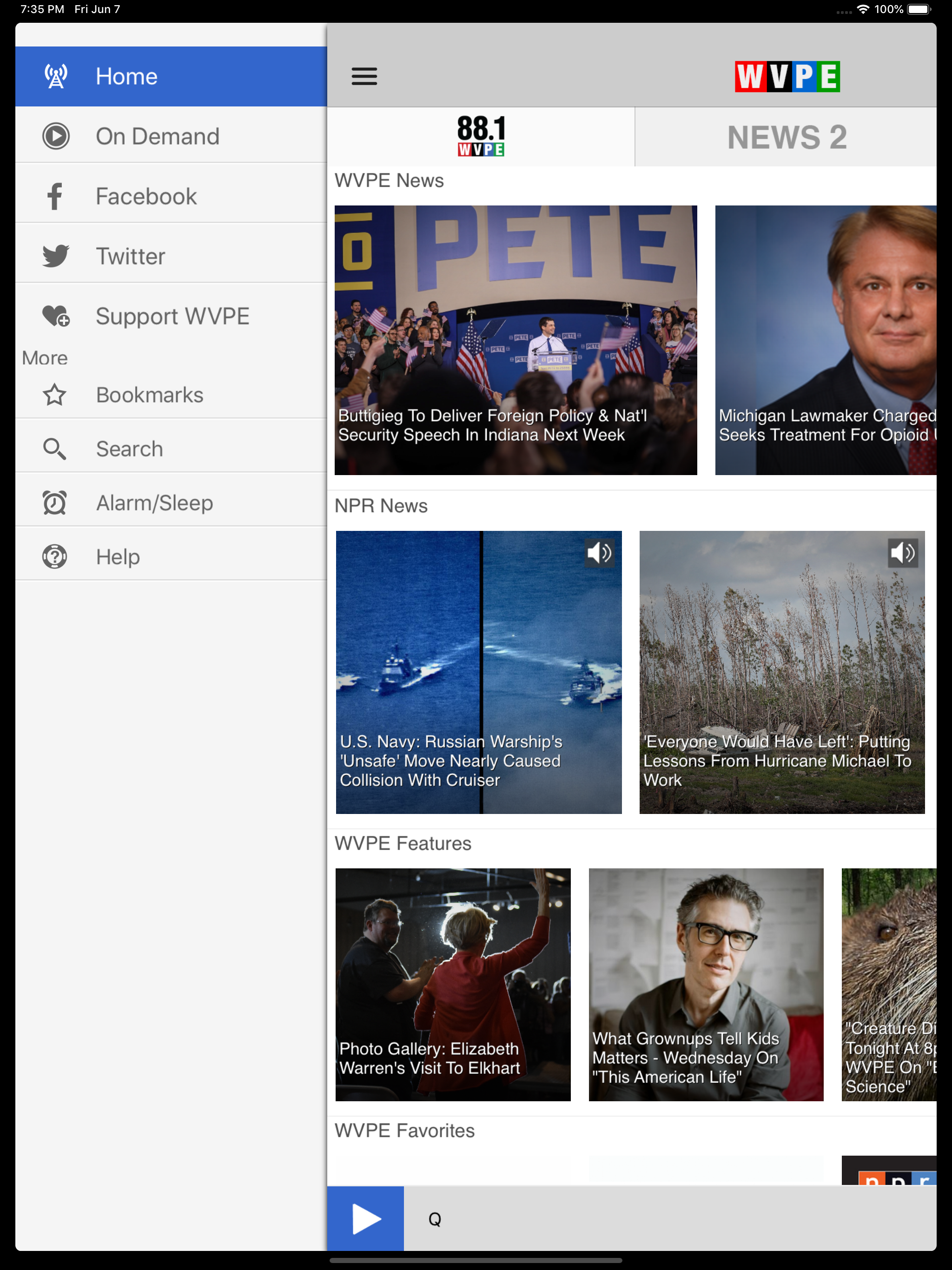Open Russian Warship collision story
Screen dimensions: 952x1270
[x=478, y=672]
